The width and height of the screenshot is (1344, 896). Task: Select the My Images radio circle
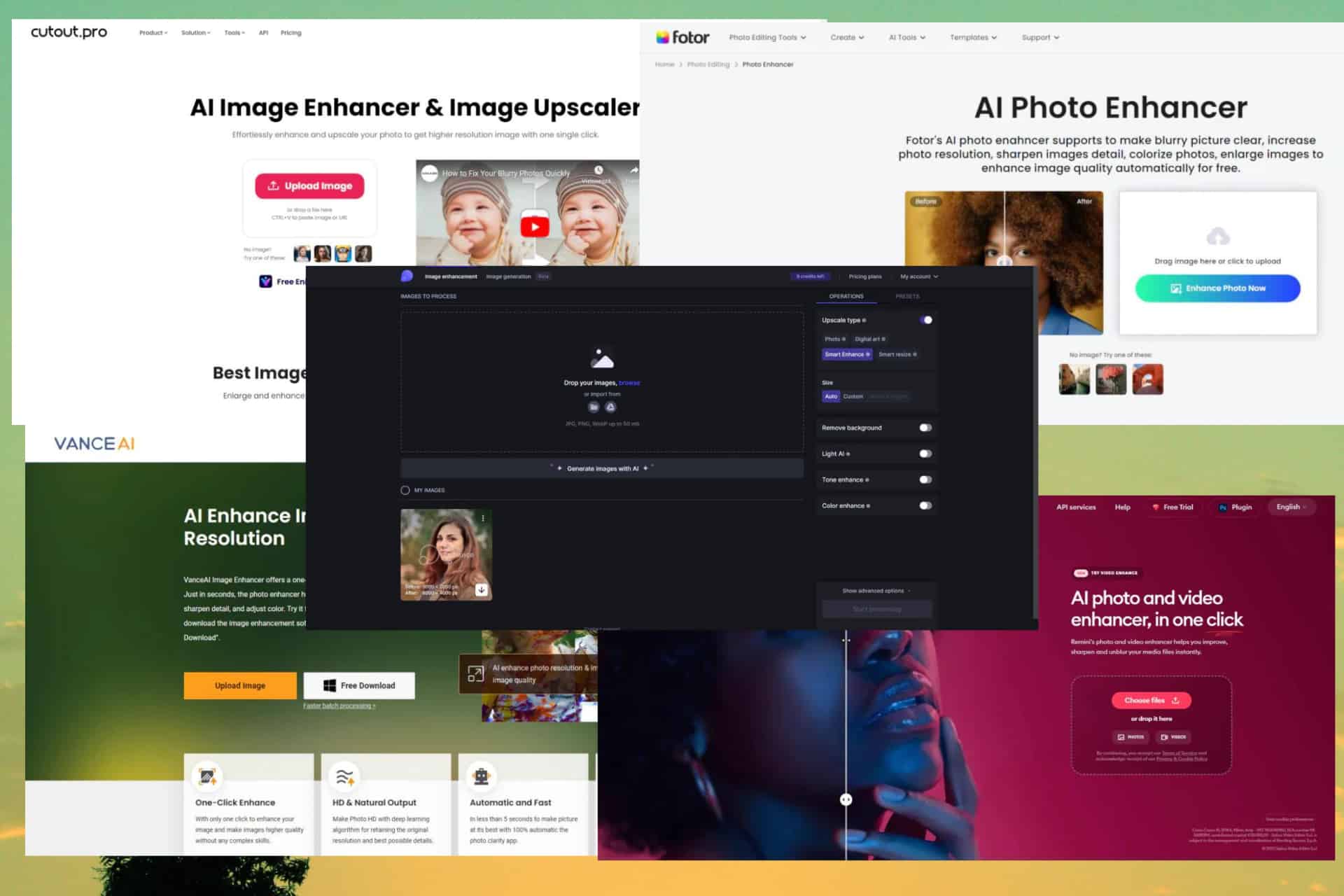click(405, 490)
